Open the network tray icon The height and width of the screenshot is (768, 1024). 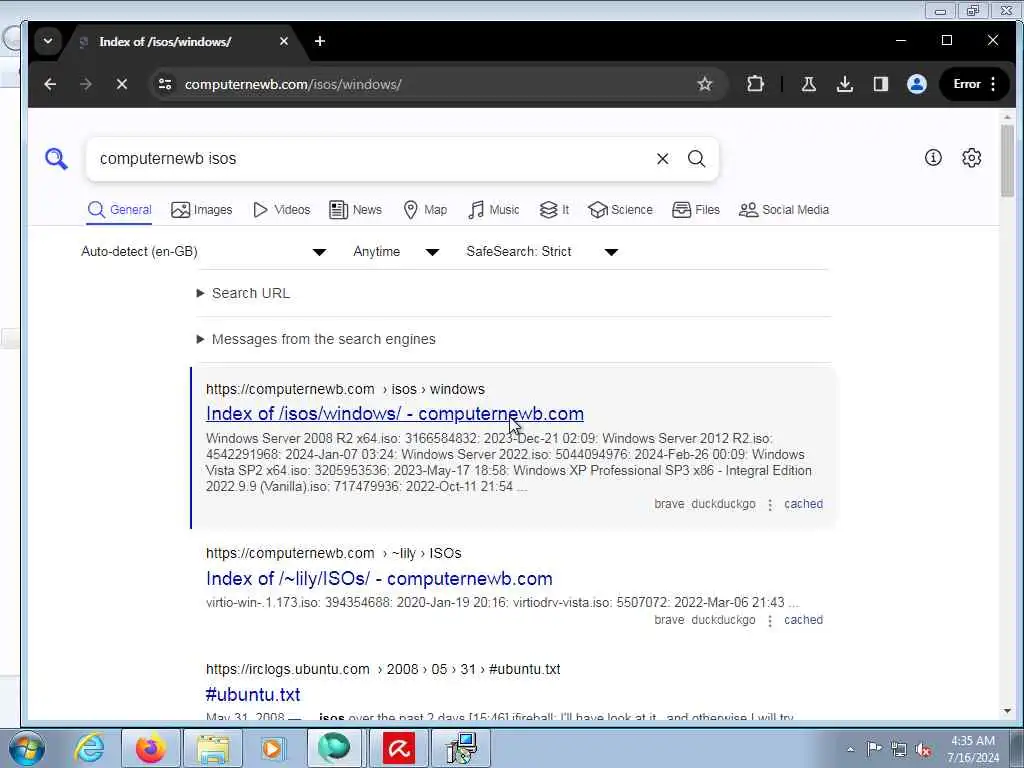coord(899,750)
